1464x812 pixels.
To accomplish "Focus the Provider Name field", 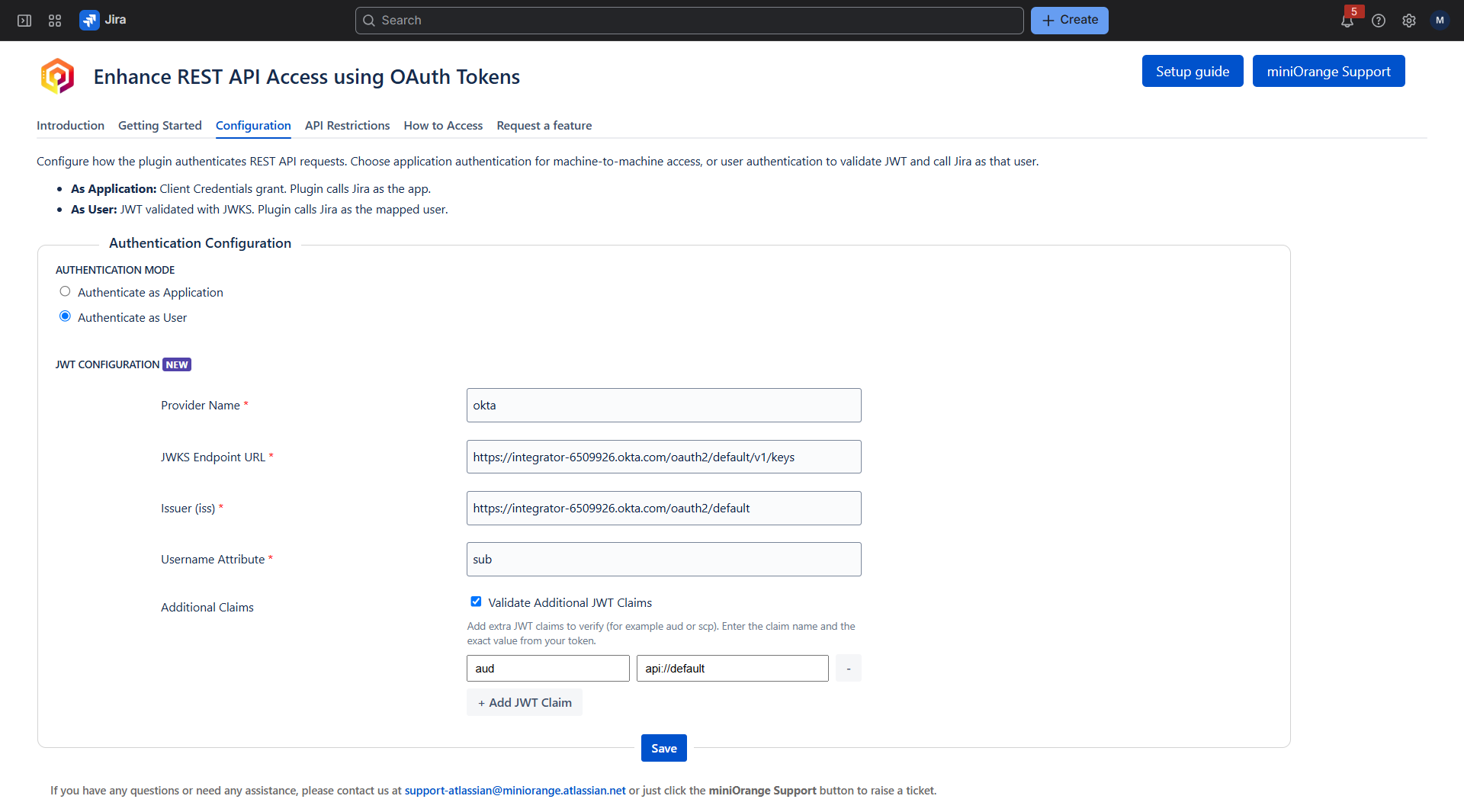I will [664, 405].
